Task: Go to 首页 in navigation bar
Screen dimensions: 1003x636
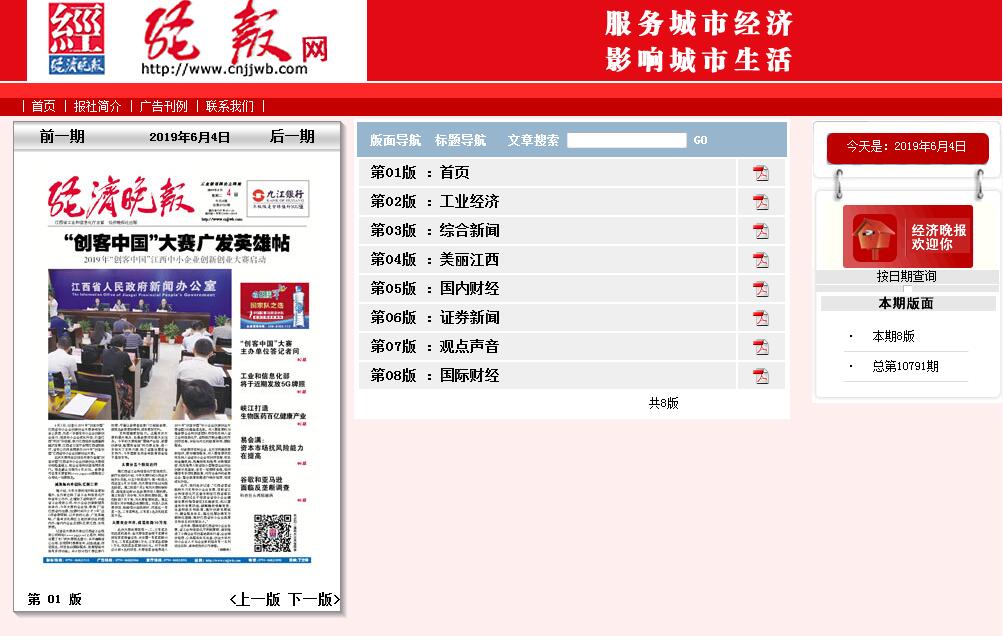Action: coord(43,106)
